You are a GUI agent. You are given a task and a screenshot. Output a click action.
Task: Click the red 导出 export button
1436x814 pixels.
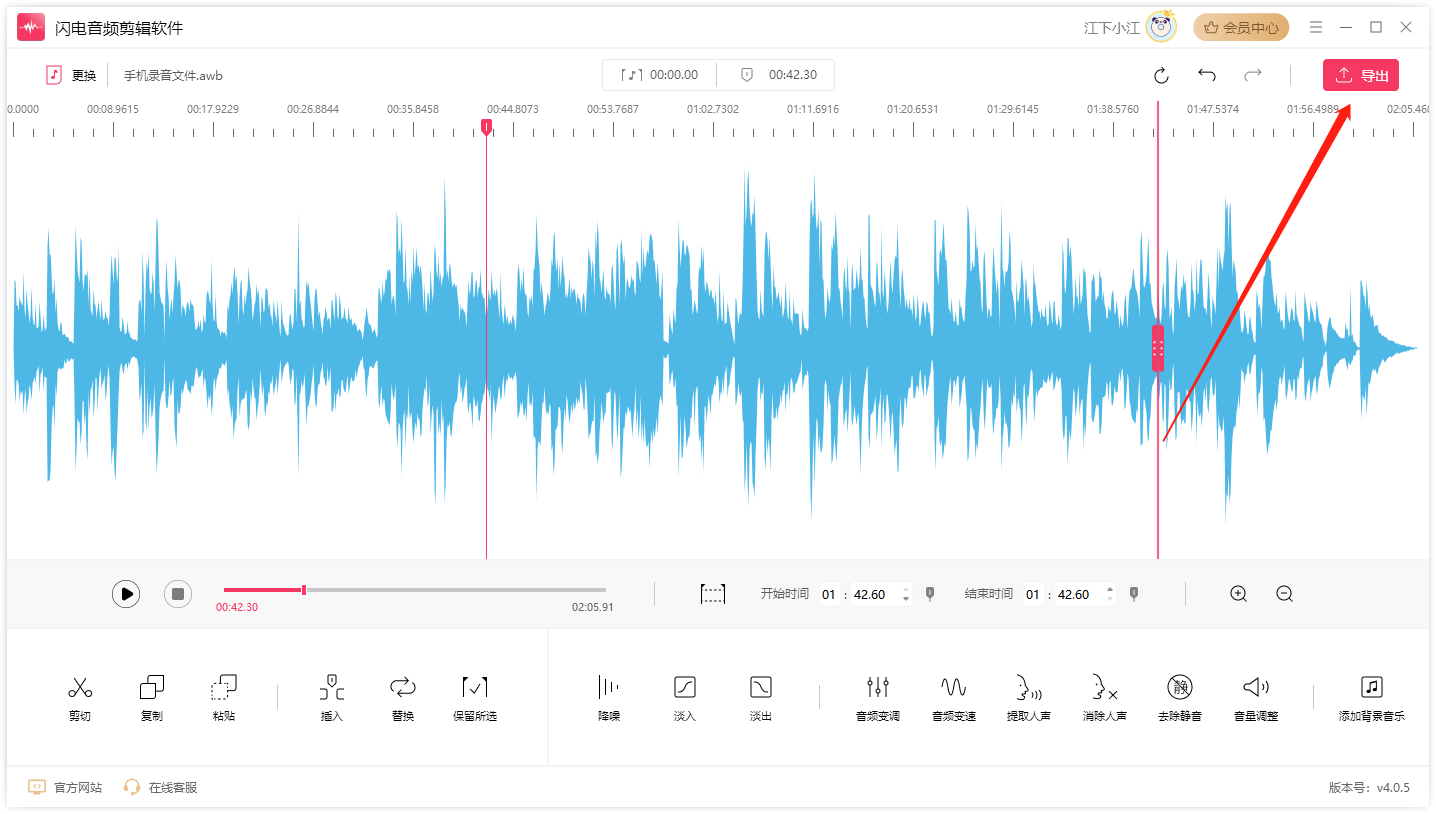1360,75
